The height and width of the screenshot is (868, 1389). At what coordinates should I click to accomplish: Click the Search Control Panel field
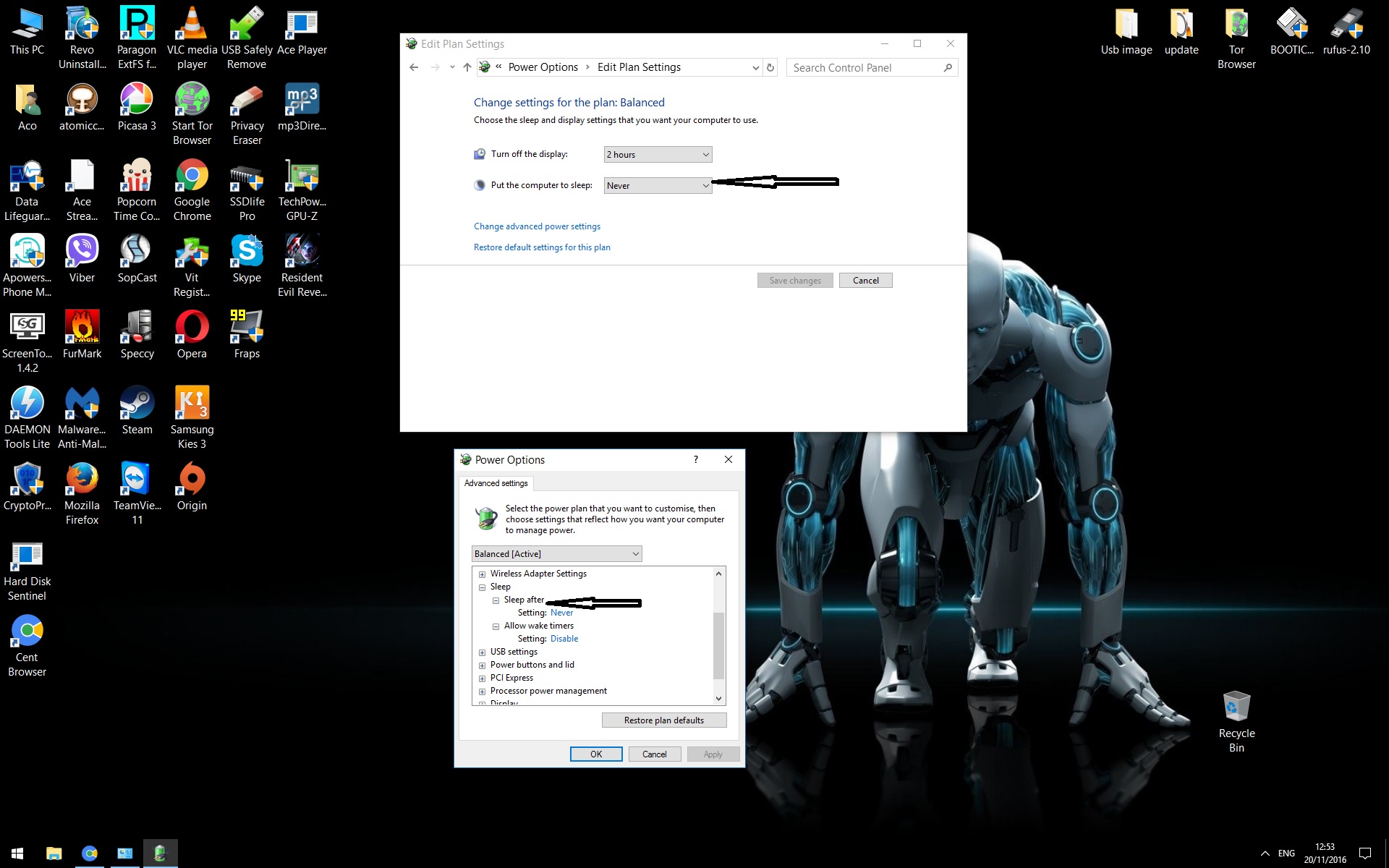point(865,68)
